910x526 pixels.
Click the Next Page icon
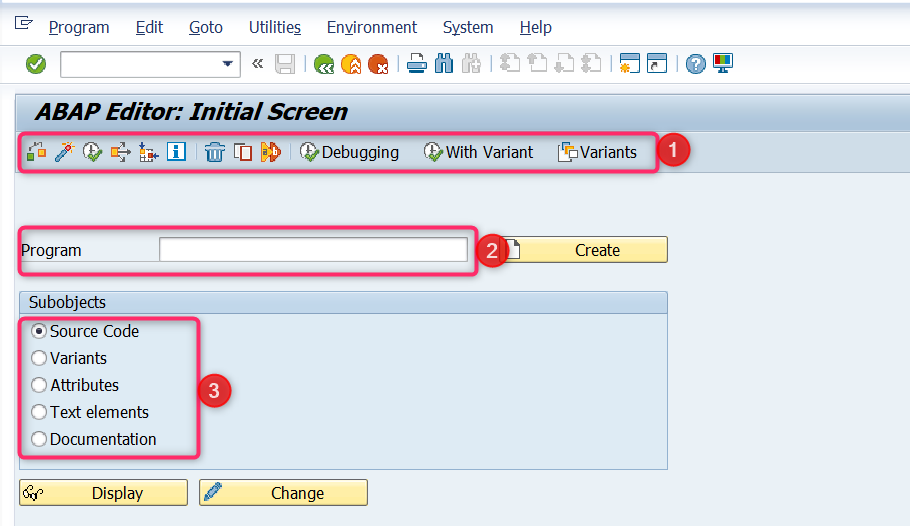564,64
